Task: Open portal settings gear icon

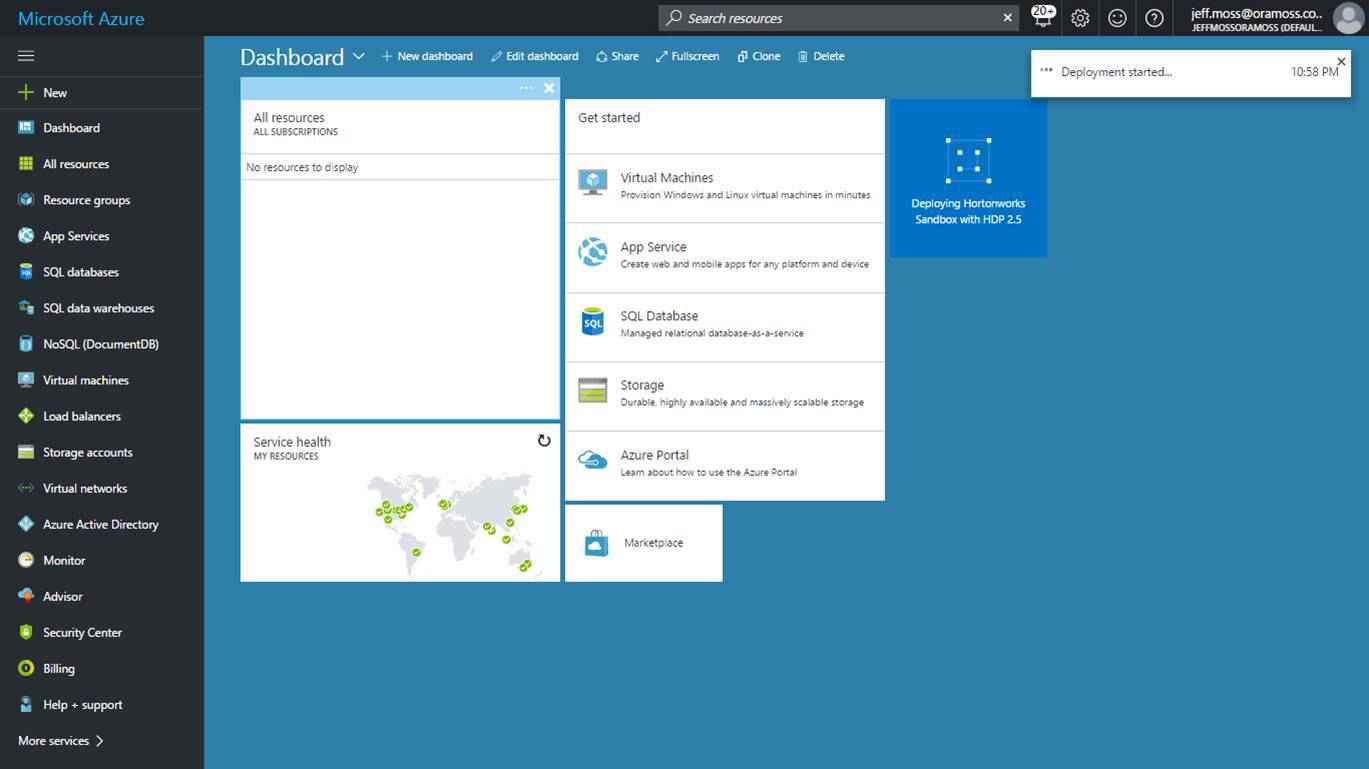Action: point(1080,18)
